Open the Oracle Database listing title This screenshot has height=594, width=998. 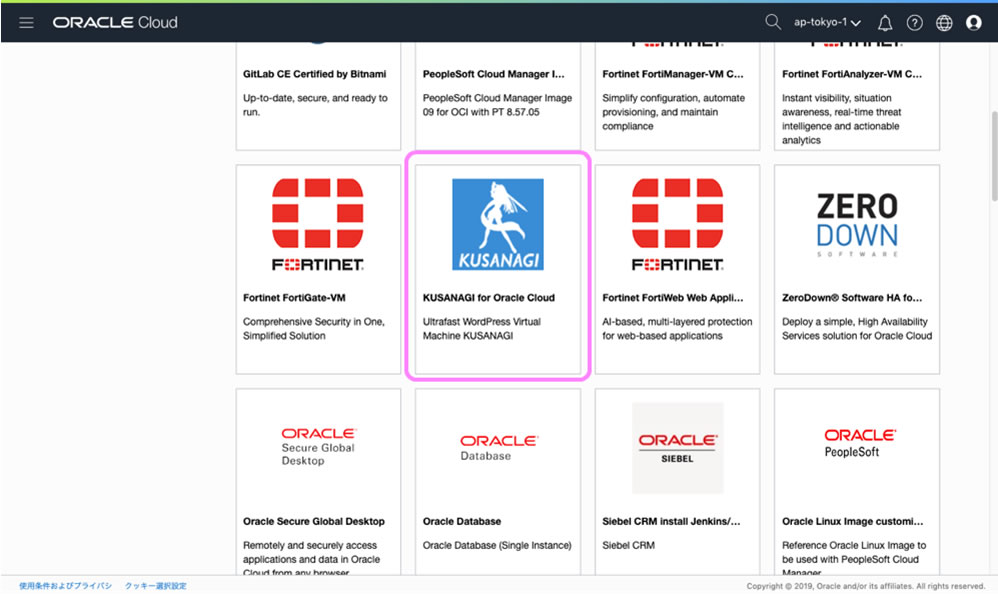point(462,521)
